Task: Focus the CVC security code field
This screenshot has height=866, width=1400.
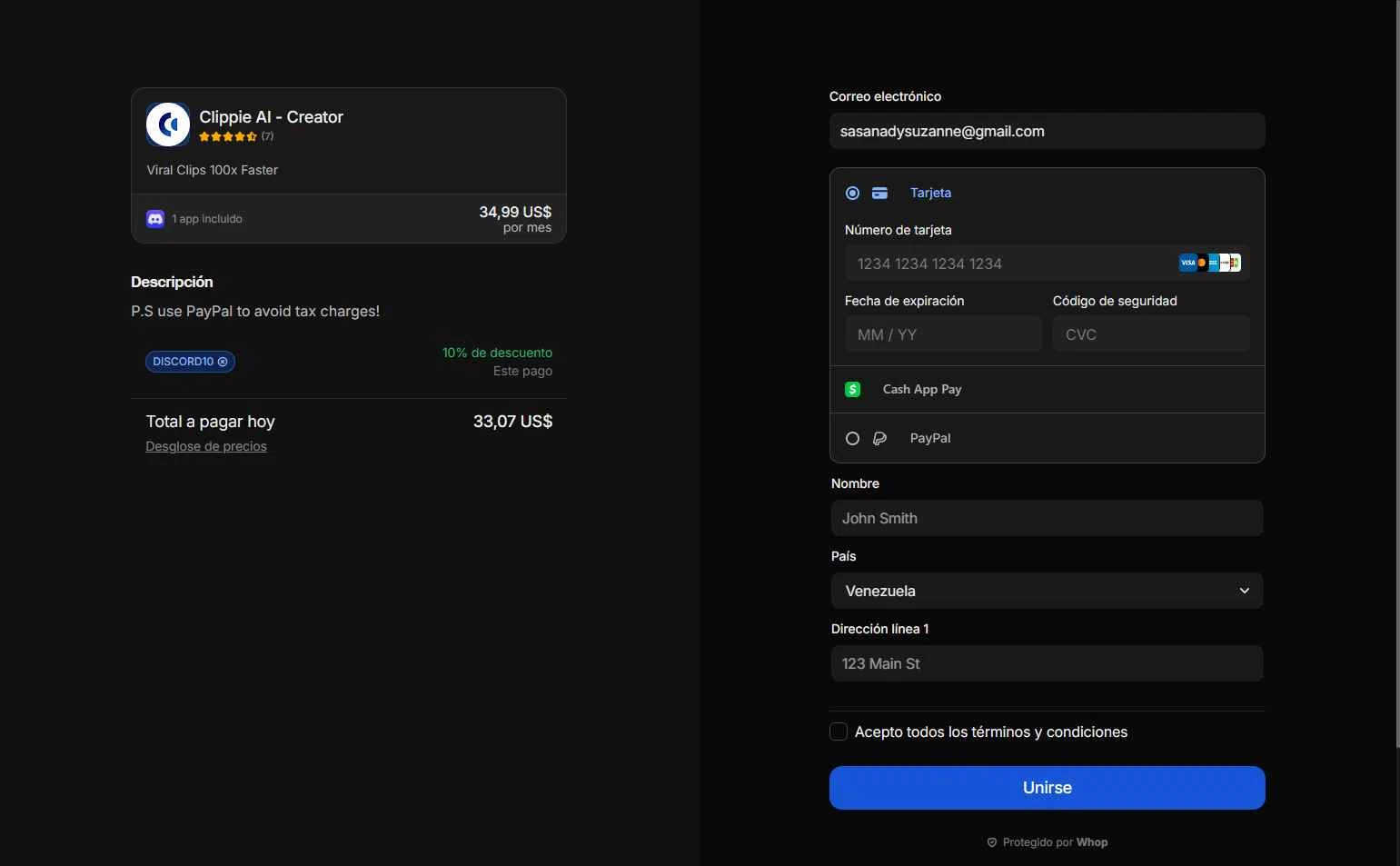Action: coord(1151,334)
